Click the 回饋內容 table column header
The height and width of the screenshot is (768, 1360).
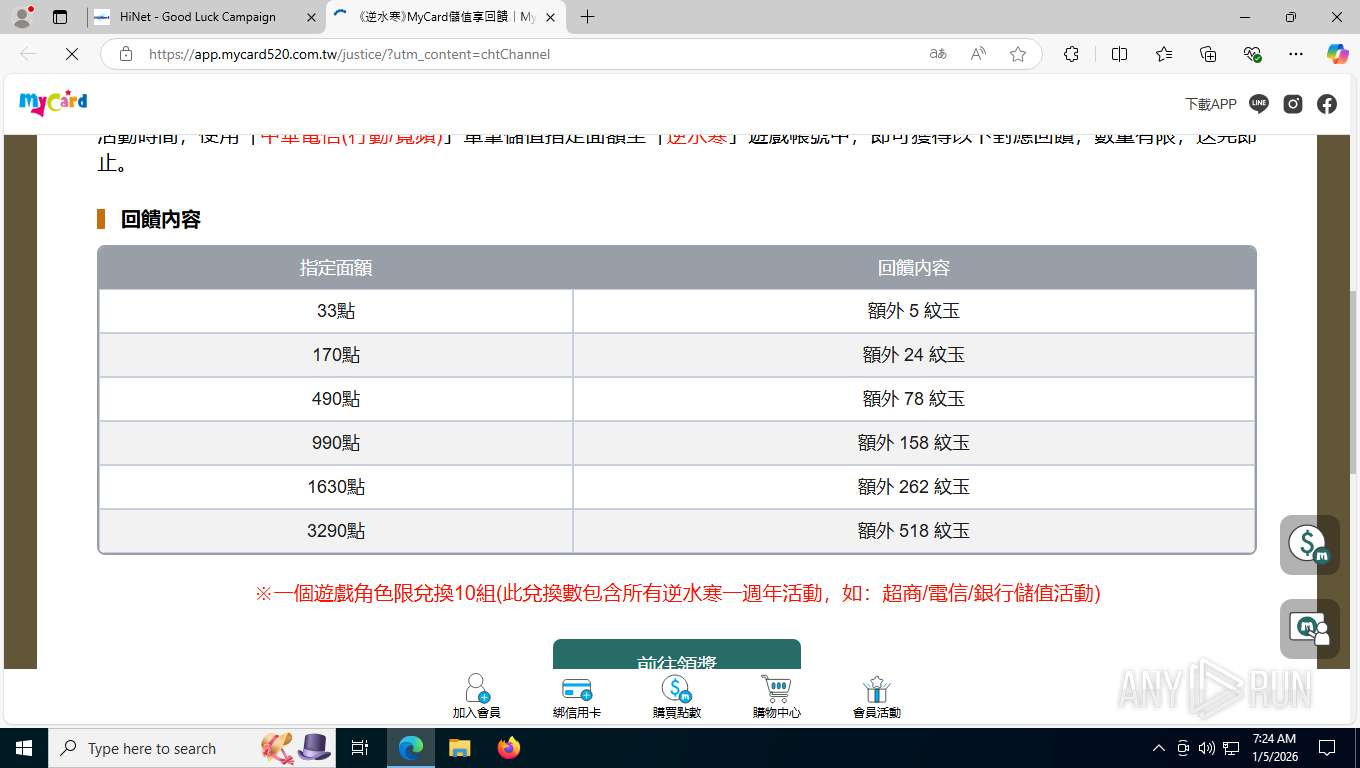coord(914,268)
